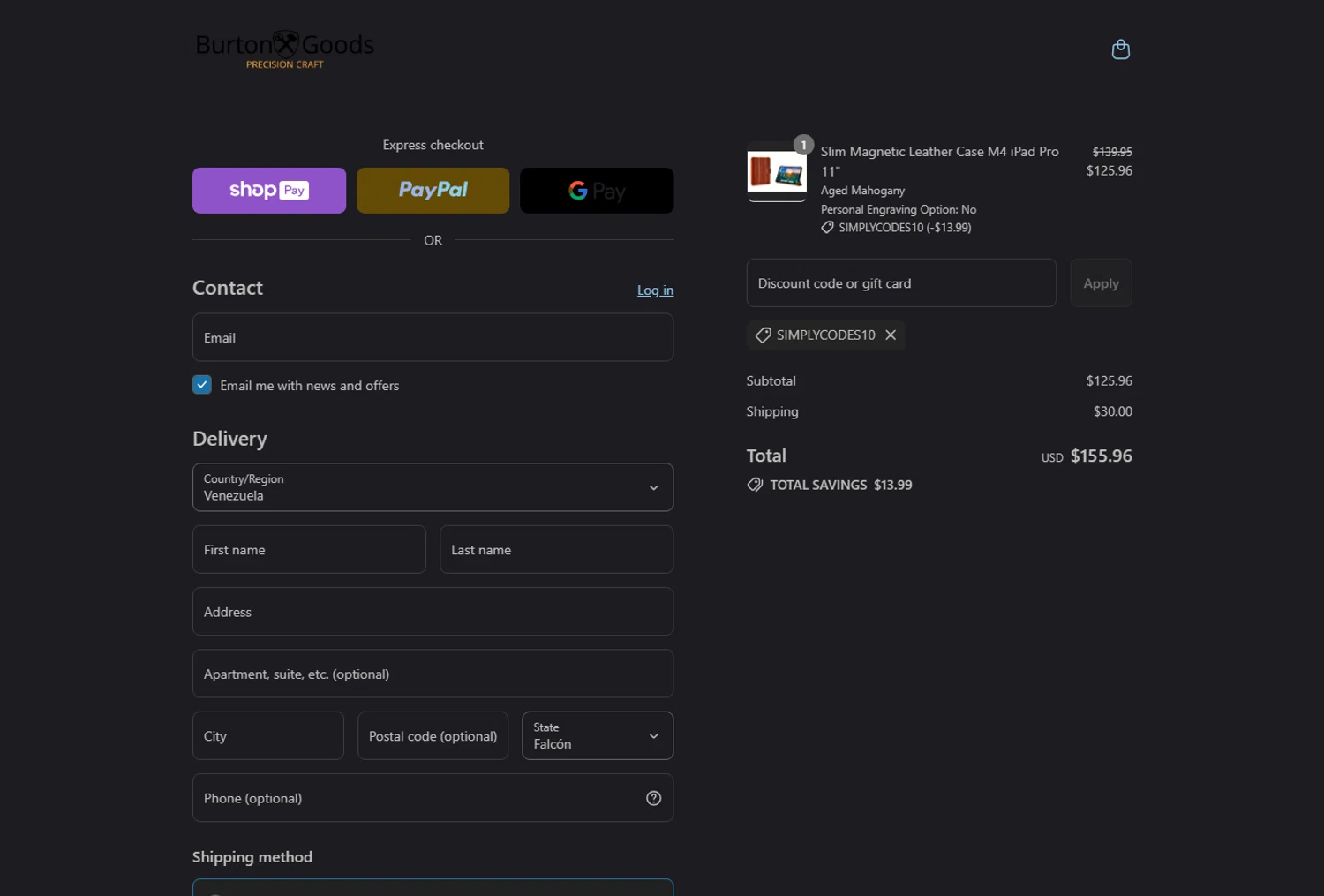
Task: Click the Express checkout label
Action: (433, 145)
